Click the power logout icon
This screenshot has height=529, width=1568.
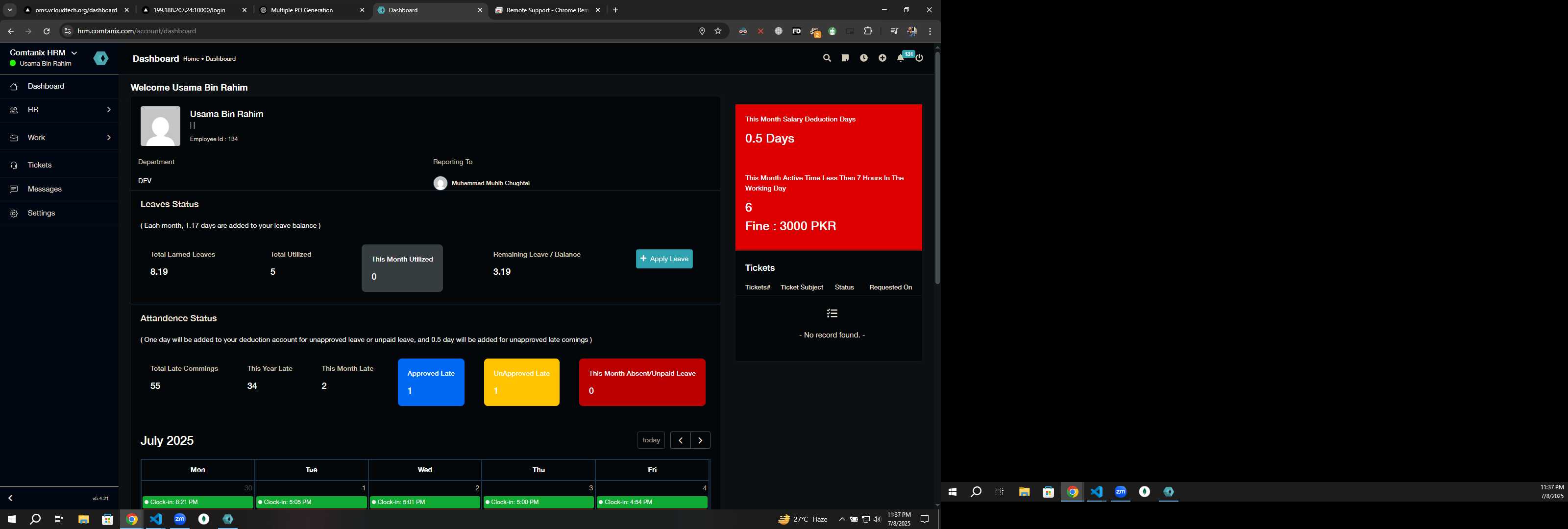[x=920, y=58]
